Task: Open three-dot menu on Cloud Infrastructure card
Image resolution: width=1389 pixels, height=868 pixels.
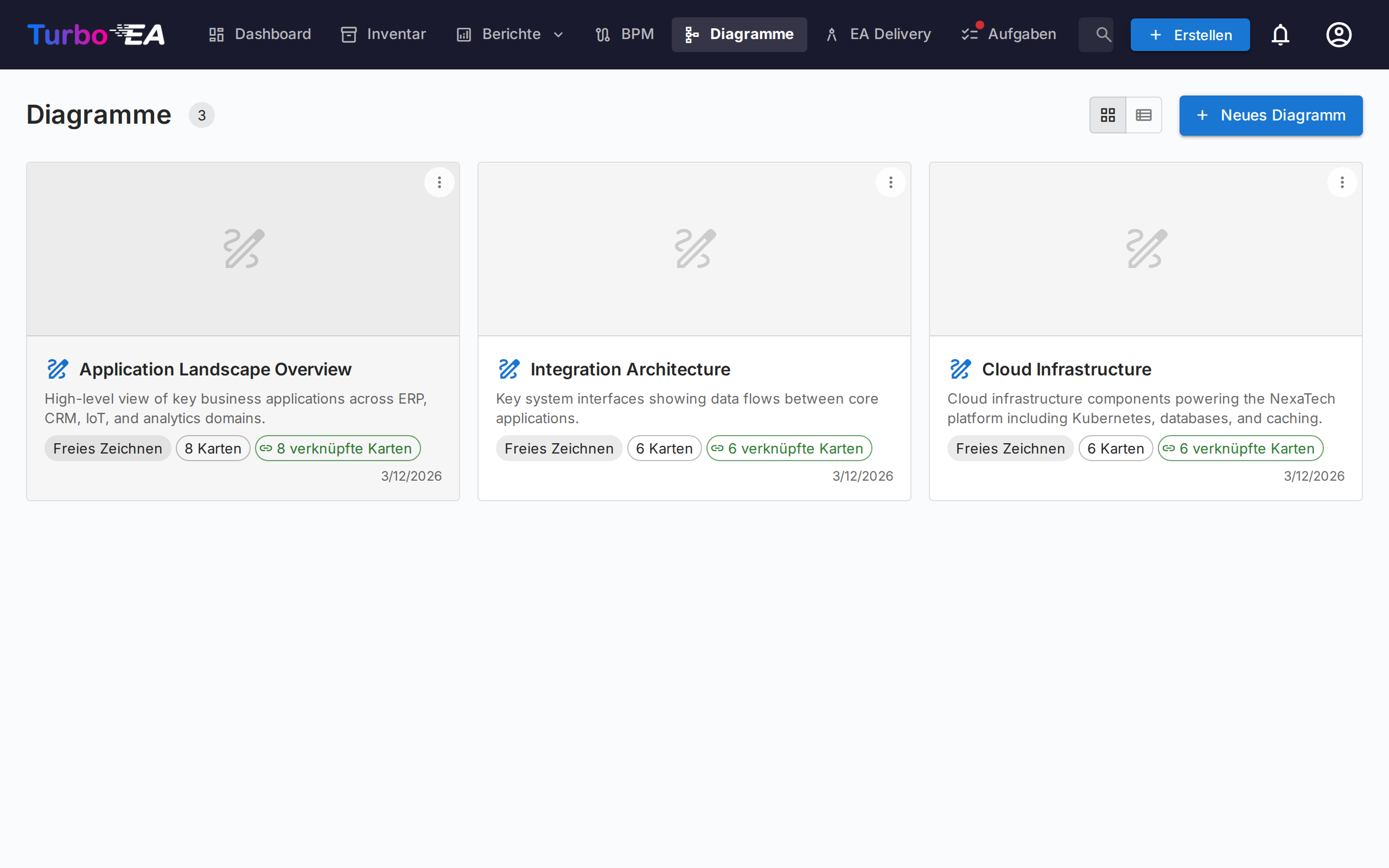Action: click(1342, 183)
